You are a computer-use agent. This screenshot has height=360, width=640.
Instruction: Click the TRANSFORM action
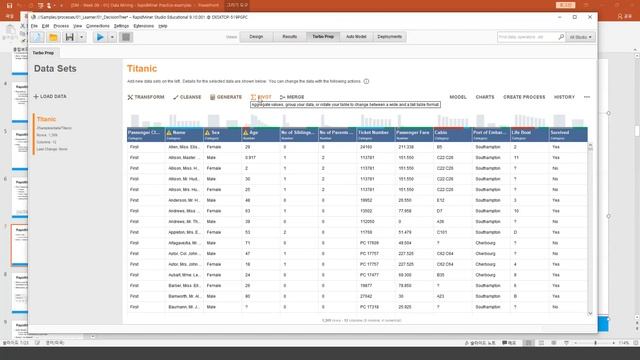point(146,97)
